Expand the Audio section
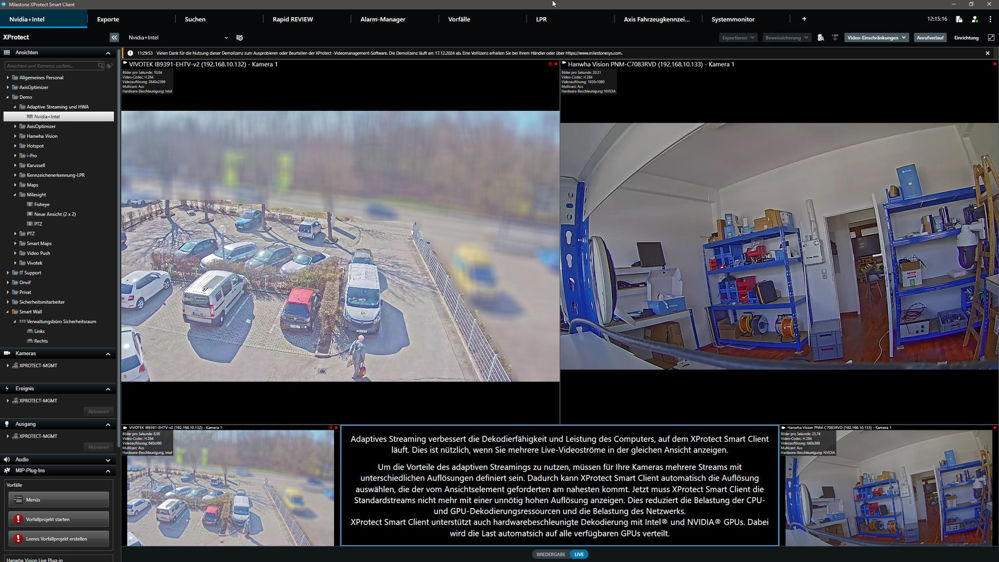Screen dimensions: 999x562 [x=108, y=460]
